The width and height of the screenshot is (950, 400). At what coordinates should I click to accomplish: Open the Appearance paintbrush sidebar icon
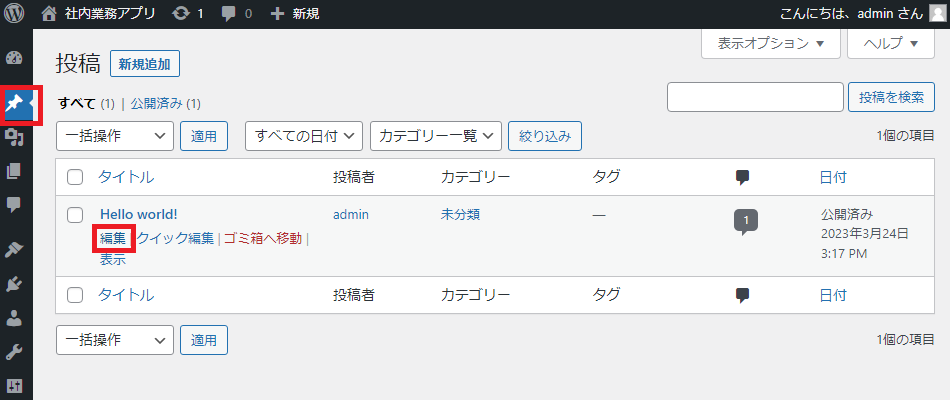pos(14,249)
